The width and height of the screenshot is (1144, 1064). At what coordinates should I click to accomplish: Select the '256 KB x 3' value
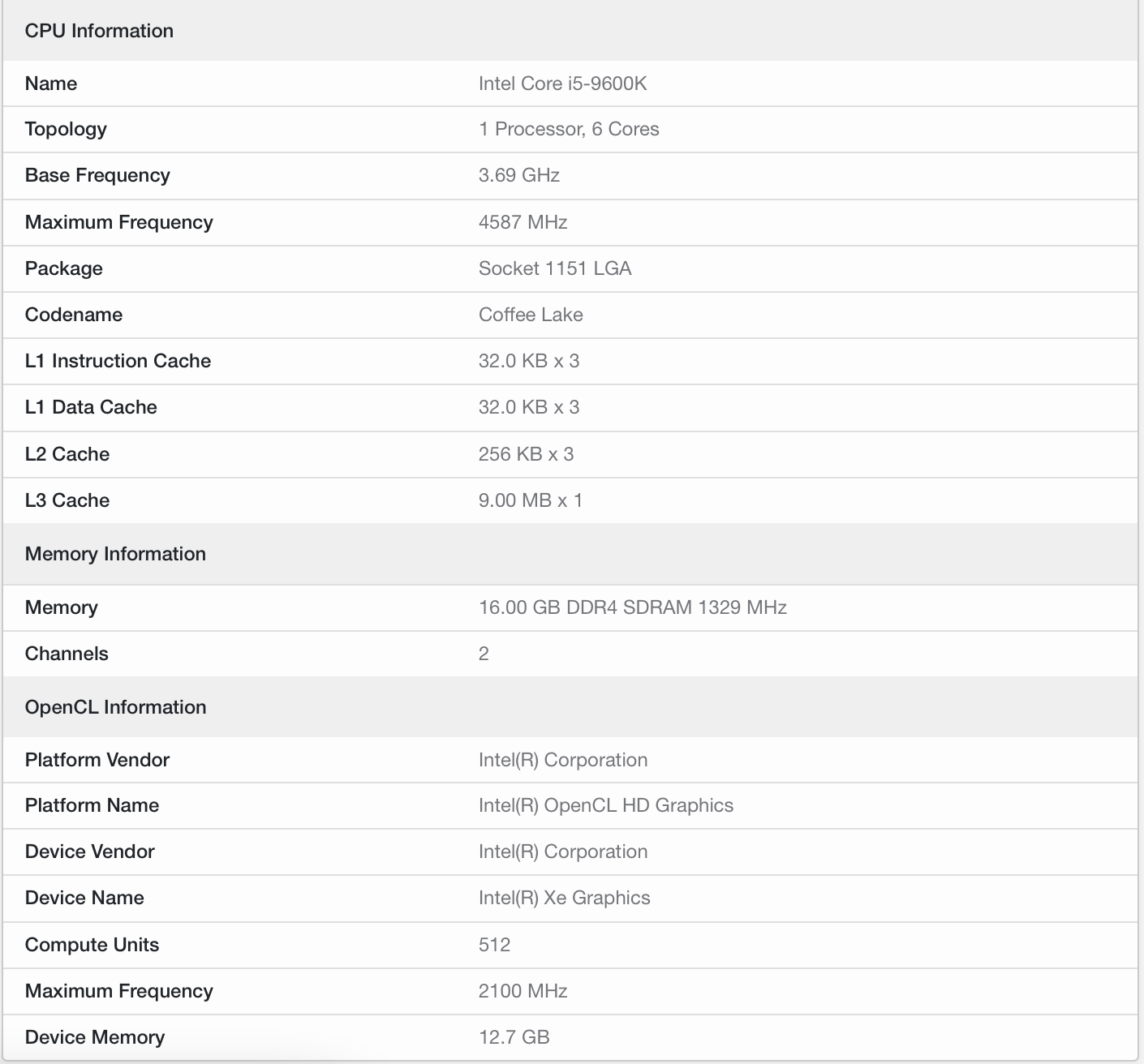526,454
